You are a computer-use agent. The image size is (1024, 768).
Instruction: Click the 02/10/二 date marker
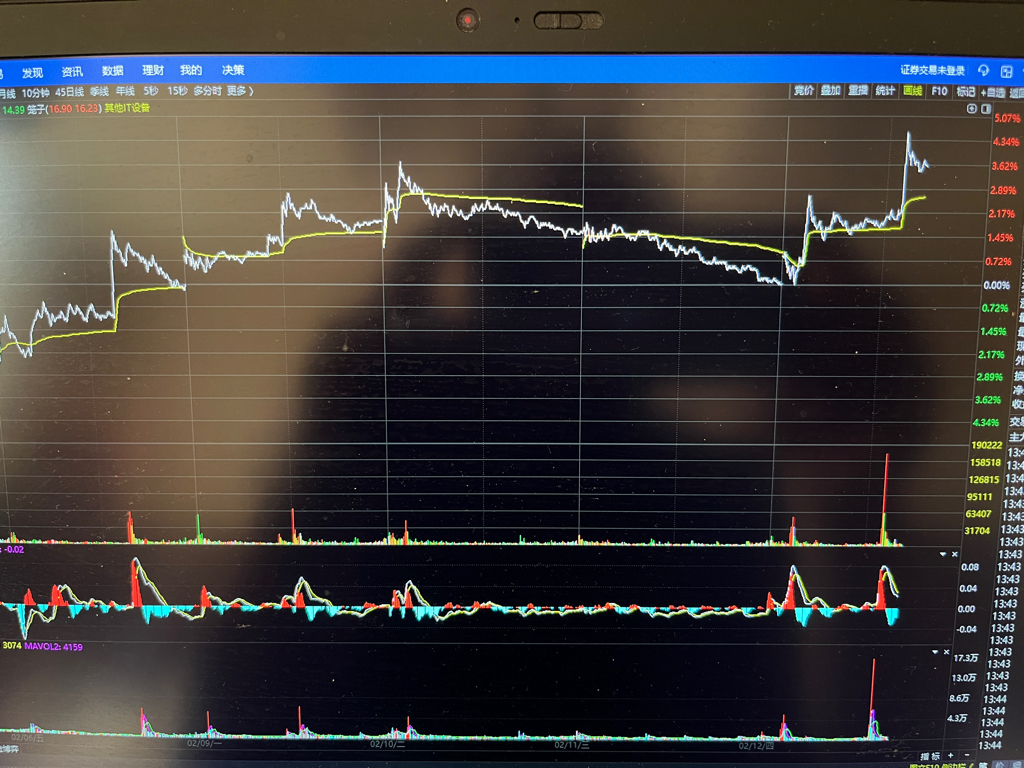[387, 744]
